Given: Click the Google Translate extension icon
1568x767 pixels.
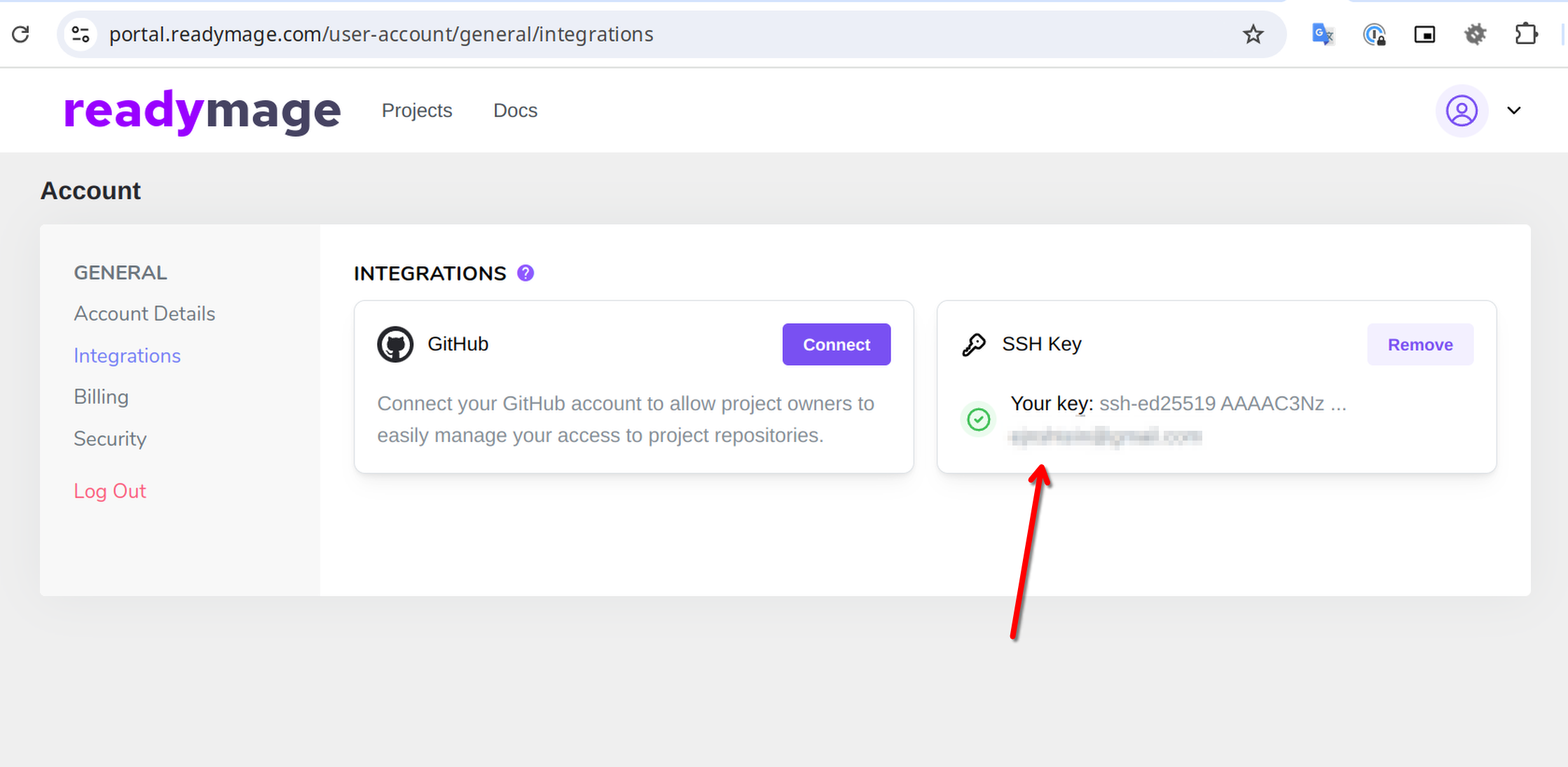Looking at the screenshot, I should coord(1323,34).
